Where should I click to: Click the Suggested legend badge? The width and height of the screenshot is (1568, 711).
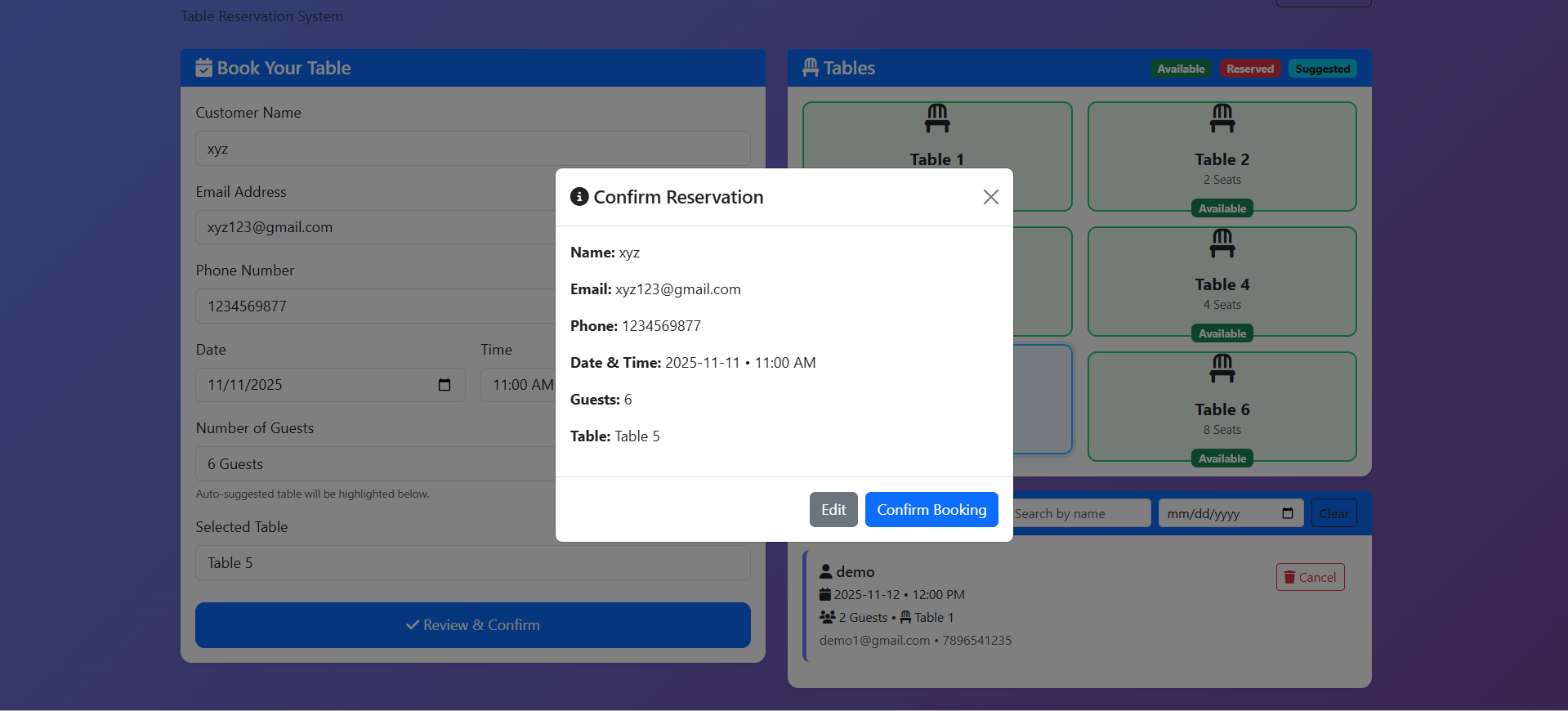point(1323,69)
